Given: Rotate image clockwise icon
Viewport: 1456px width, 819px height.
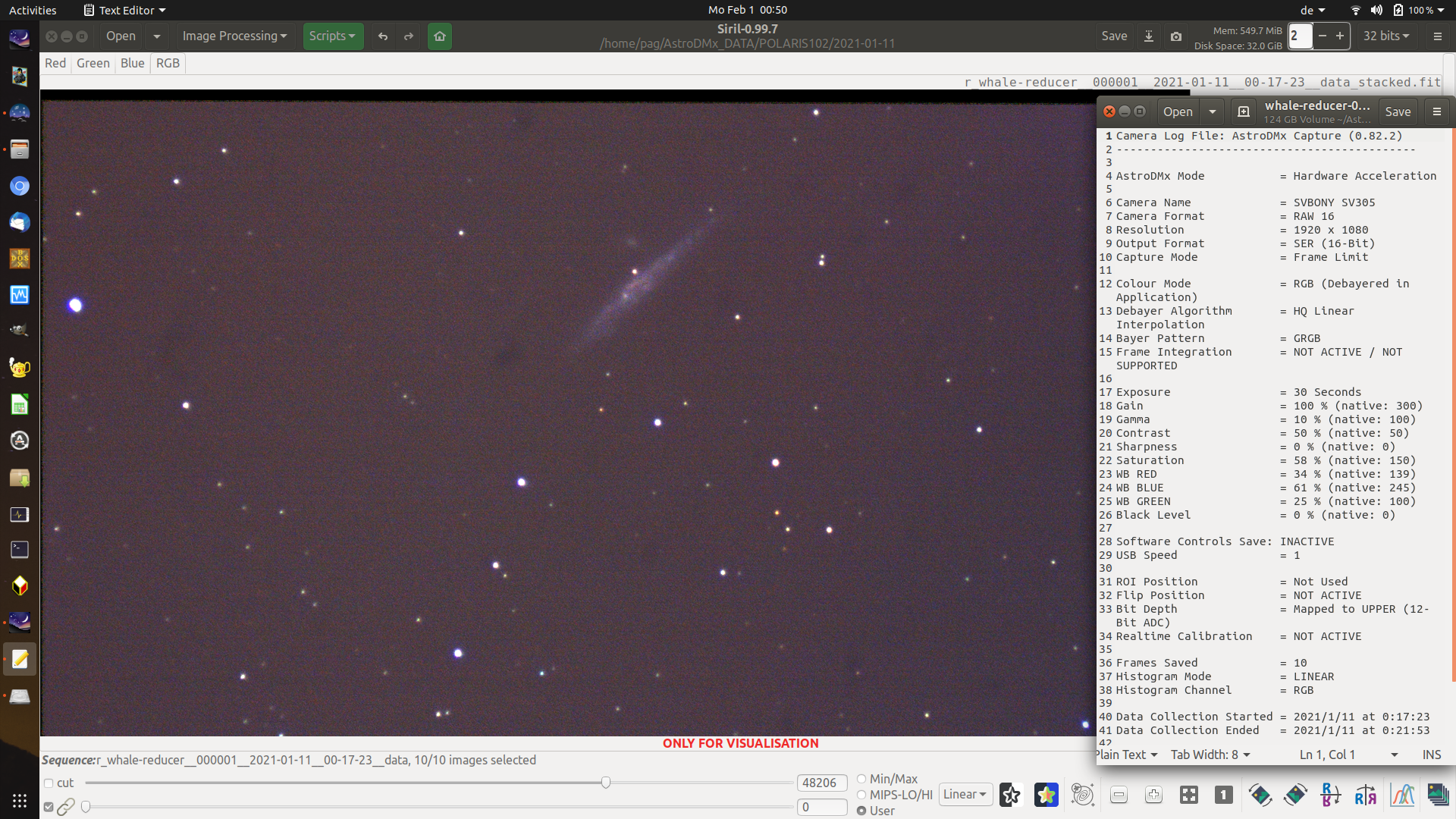Looking at the screenshot, I should [x=1295, y=795].
